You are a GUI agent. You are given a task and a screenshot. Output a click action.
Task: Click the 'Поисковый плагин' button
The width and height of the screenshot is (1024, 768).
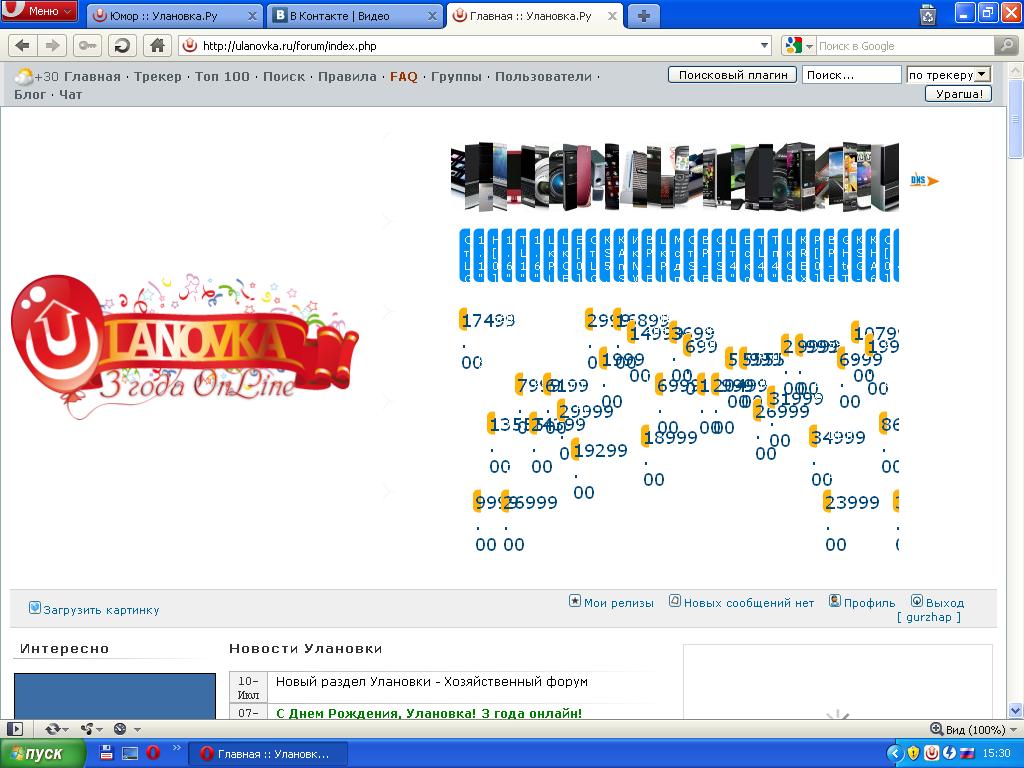pos(733,74)
